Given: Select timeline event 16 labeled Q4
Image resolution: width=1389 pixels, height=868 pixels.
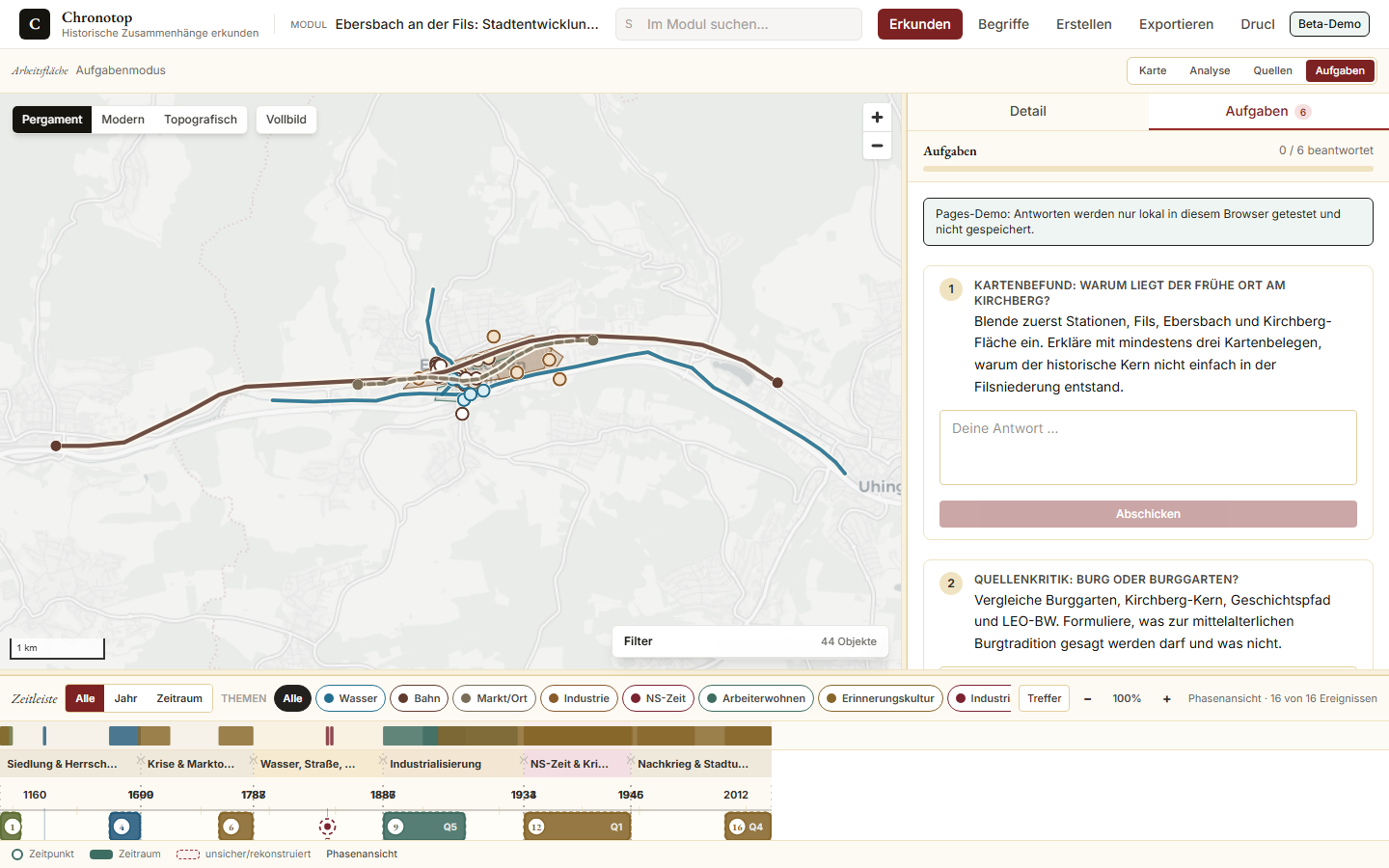Looking at the screenshot, I should (x=748, y=827).
